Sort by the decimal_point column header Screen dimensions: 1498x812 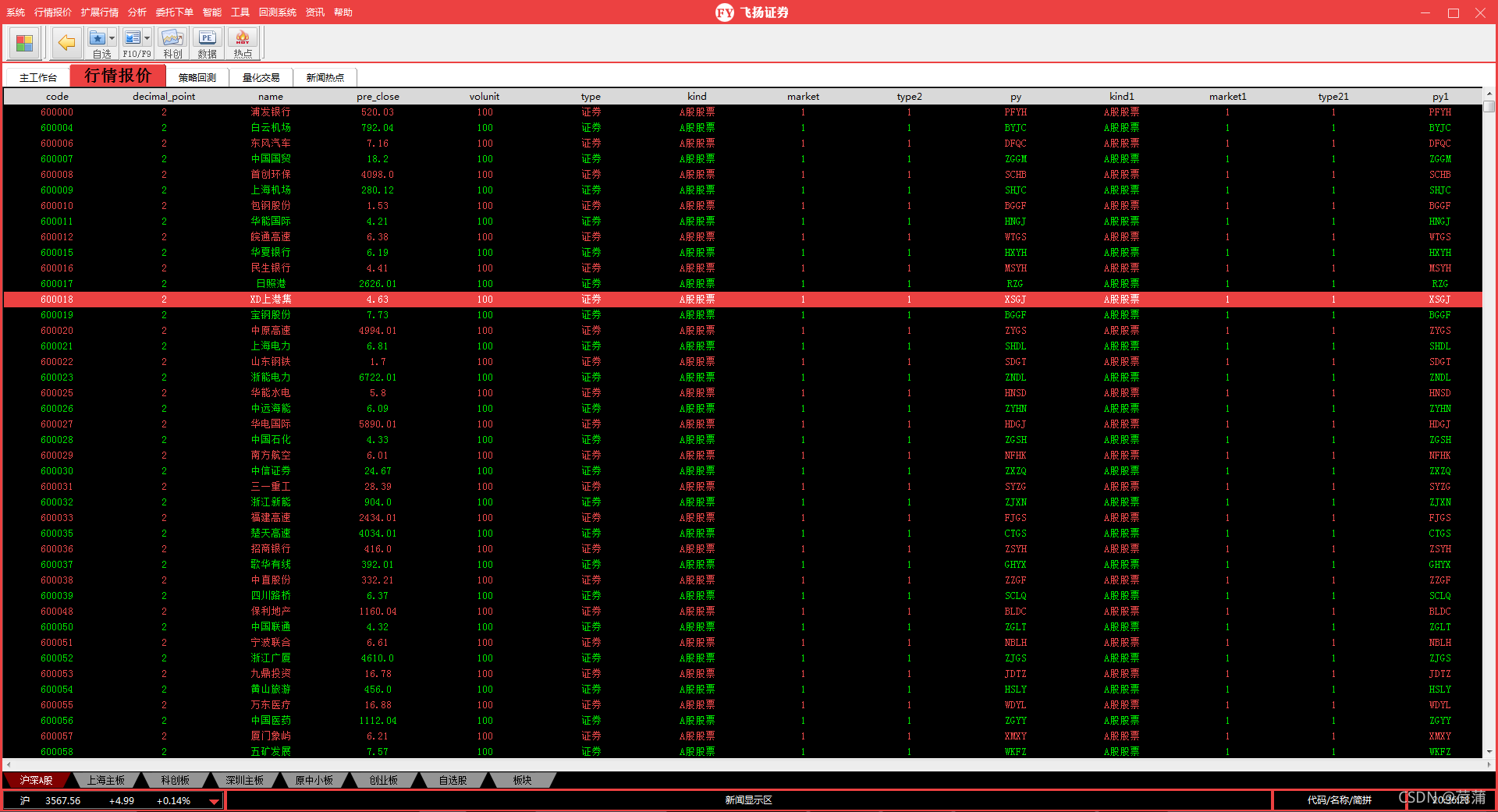[164, 97]
